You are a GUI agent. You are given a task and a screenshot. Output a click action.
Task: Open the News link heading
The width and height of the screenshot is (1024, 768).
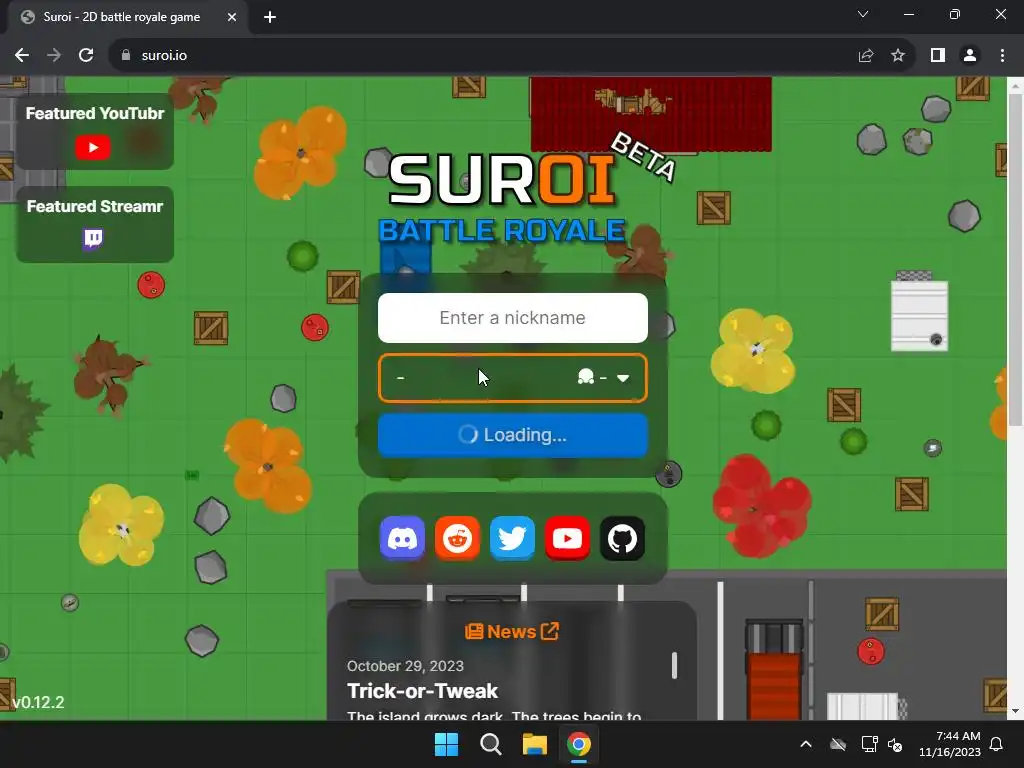point(511,632)
